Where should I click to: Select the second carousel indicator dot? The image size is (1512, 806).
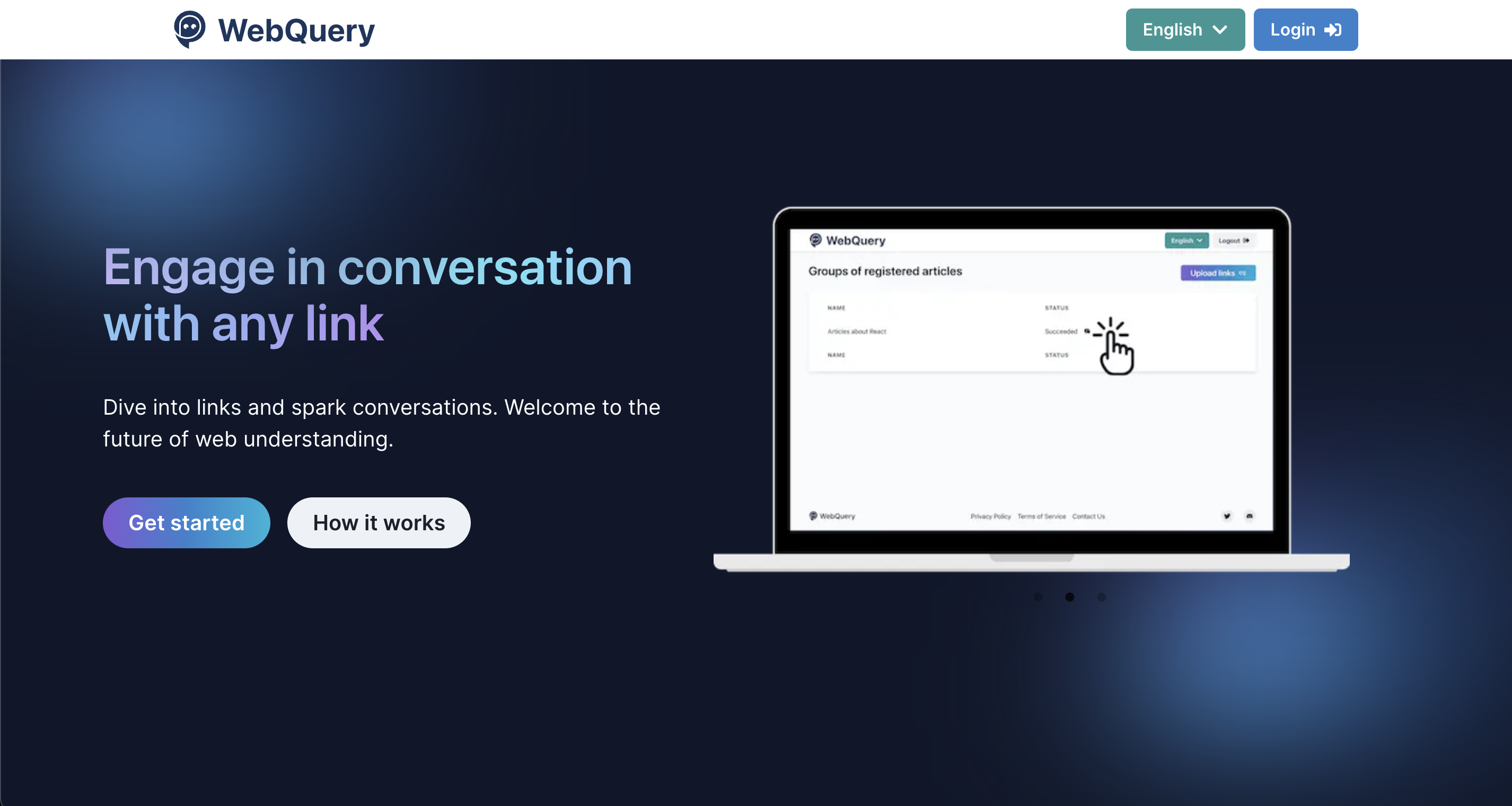tap(1070, 598)
